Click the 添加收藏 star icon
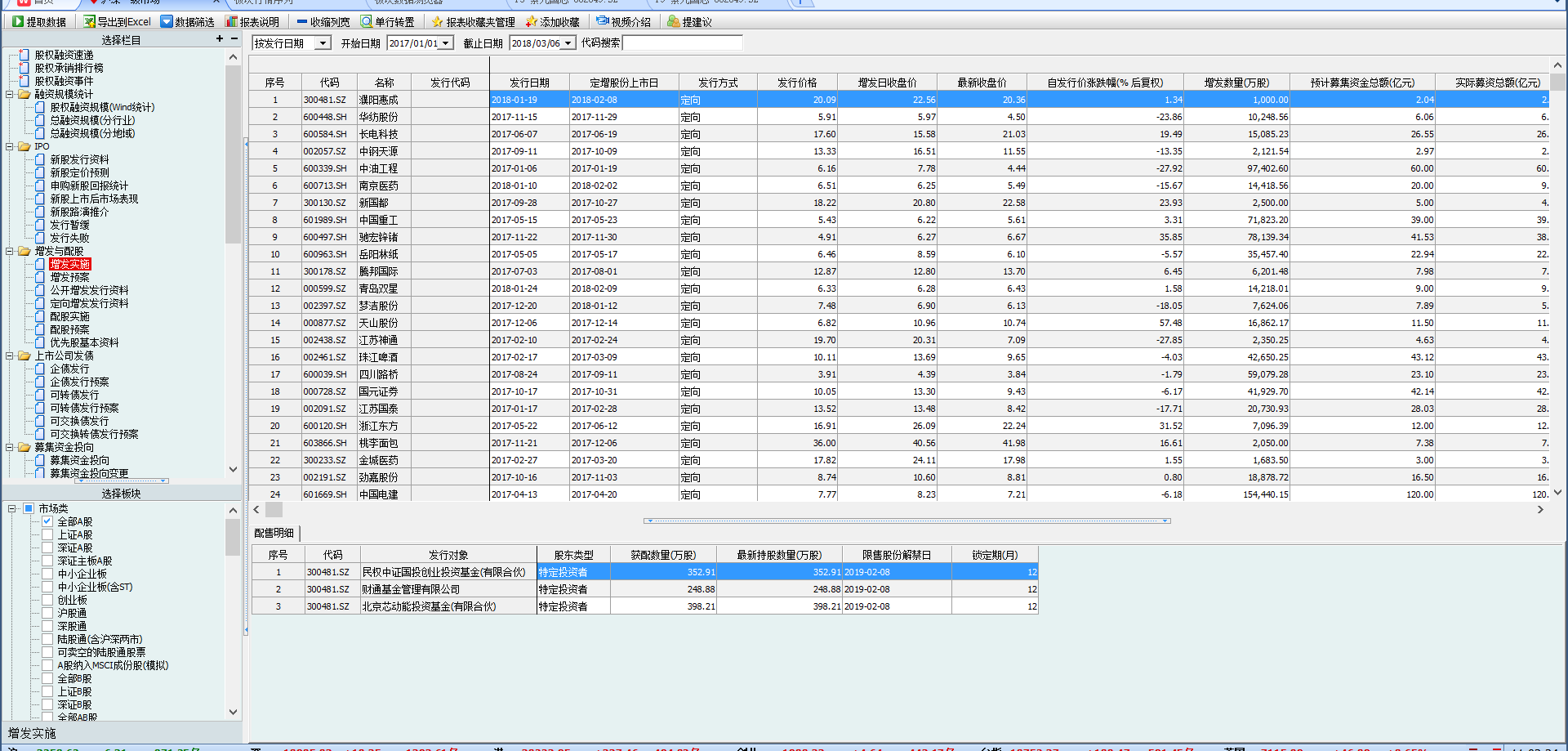Viewport: 1568px width, 751px height. click(532, 22)
